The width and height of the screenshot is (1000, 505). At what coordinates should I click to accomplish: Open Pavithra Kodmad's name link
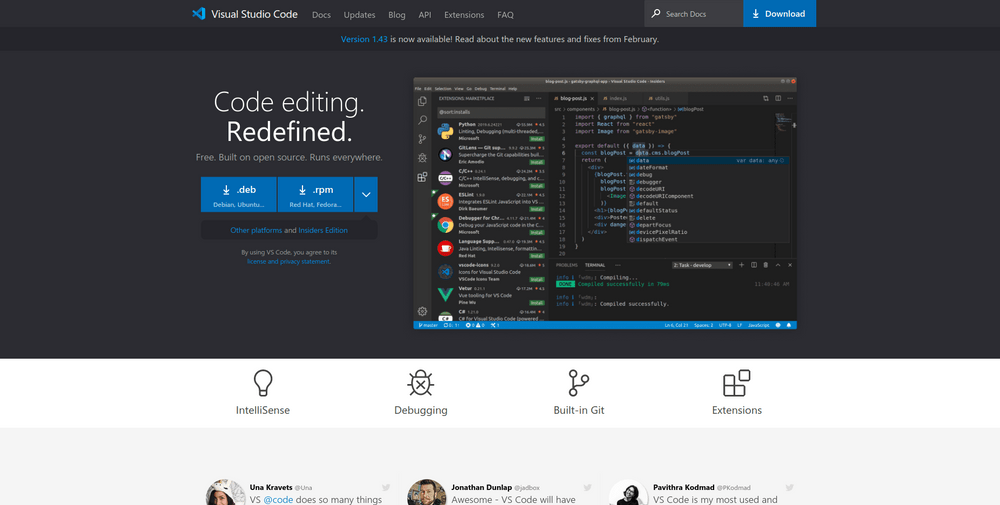(x=683, y=487)
